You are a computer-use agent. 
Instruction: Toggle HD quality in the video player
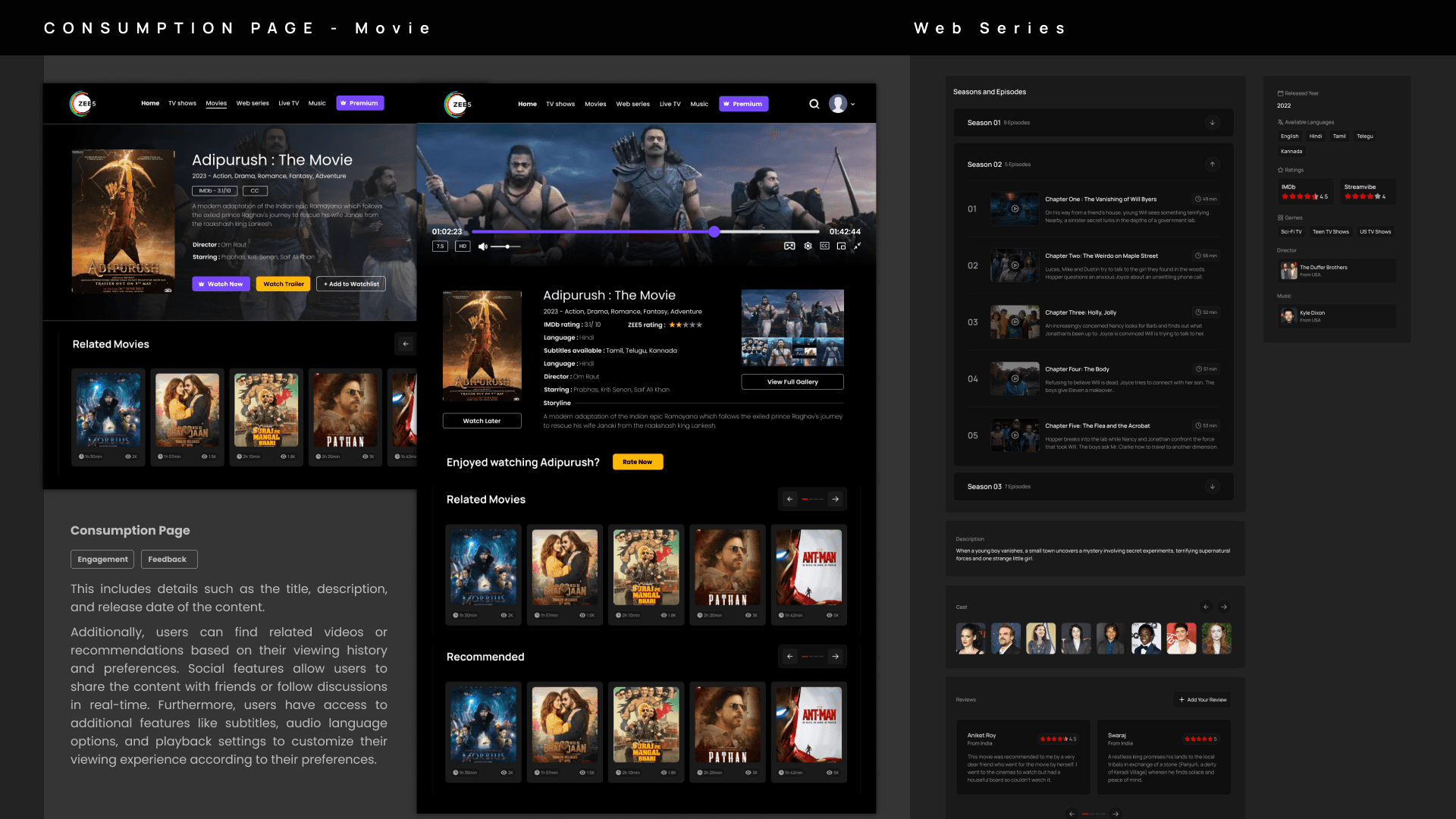(x=463, y=246)
